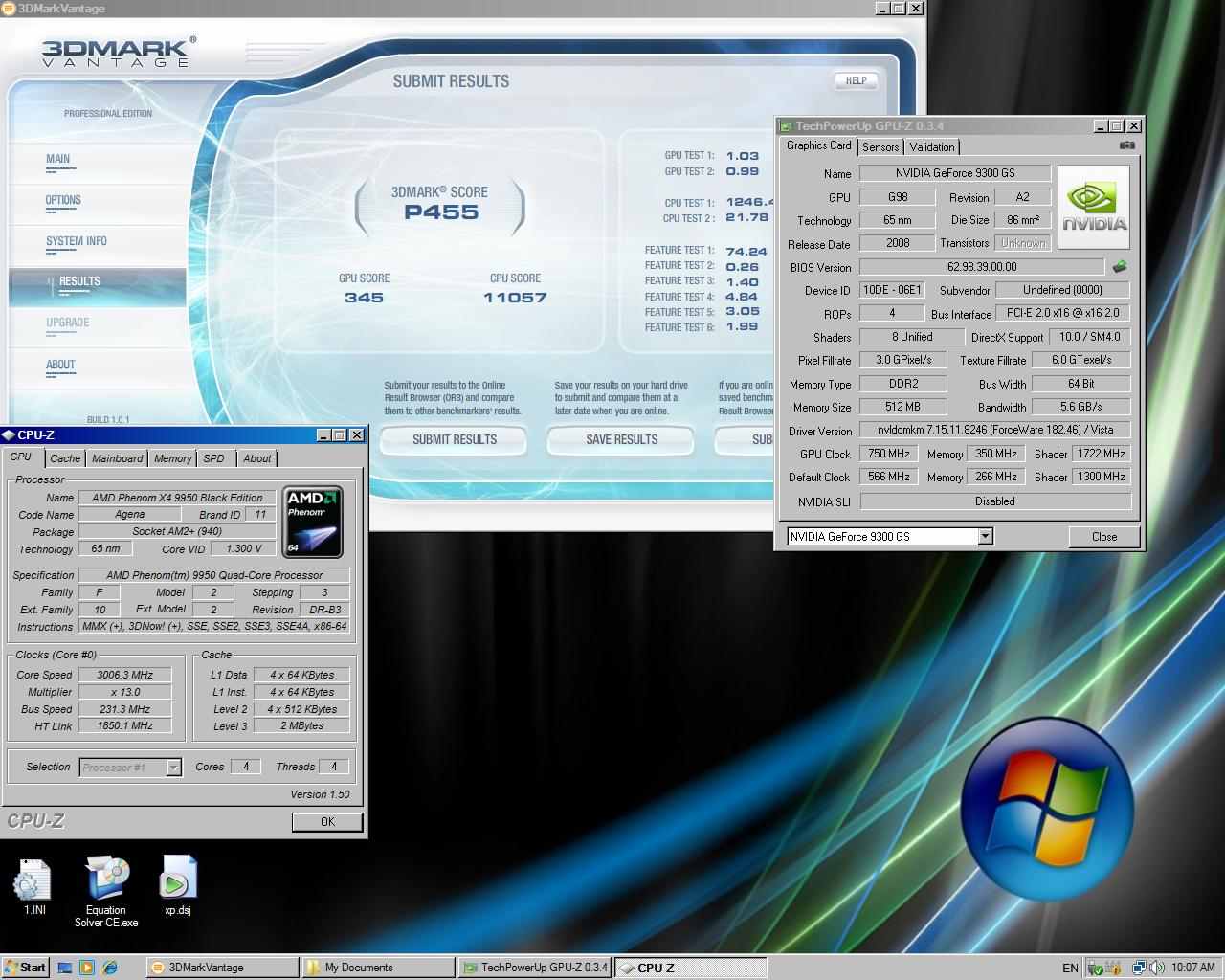Select the xp.dsj desktop icon
The height and width of the screenshot is (980, 1225).
click(177, 886)
